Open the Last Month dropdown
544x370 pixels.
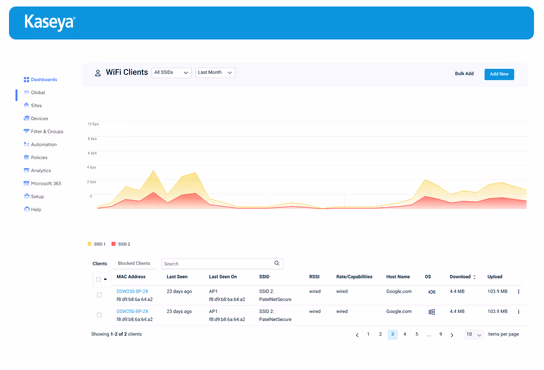(215, 73)
